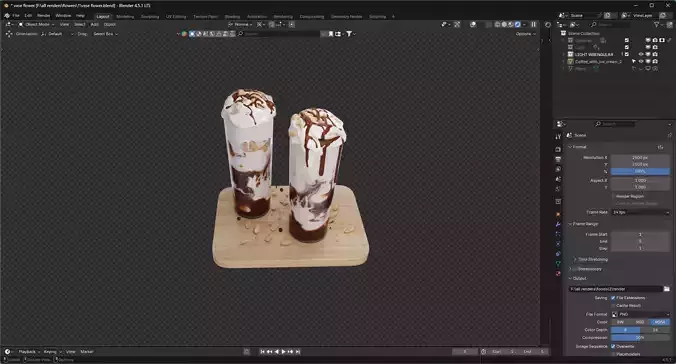Toggle visibility eye of LIGHT collection

(x=641, y=54)
